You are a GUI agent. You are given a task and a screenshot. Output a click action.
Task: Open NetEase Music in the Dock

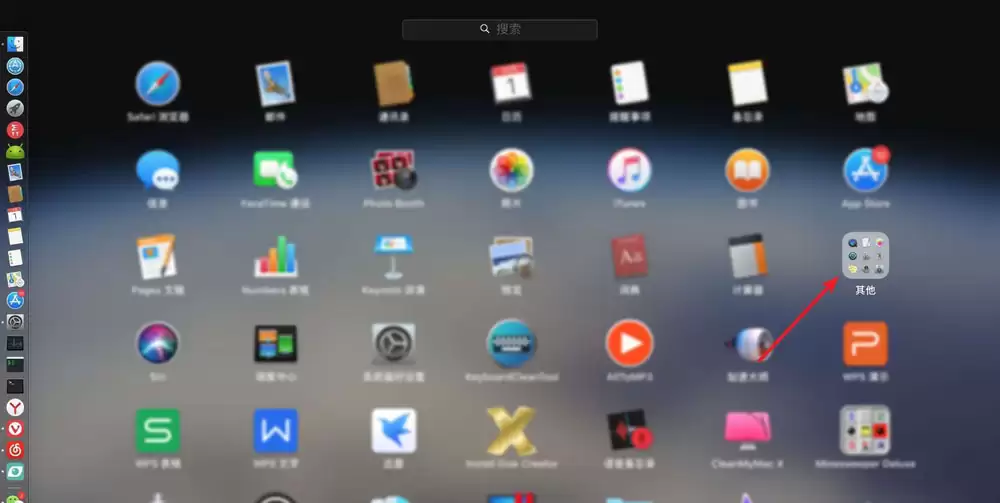click(x=15, y=450)
